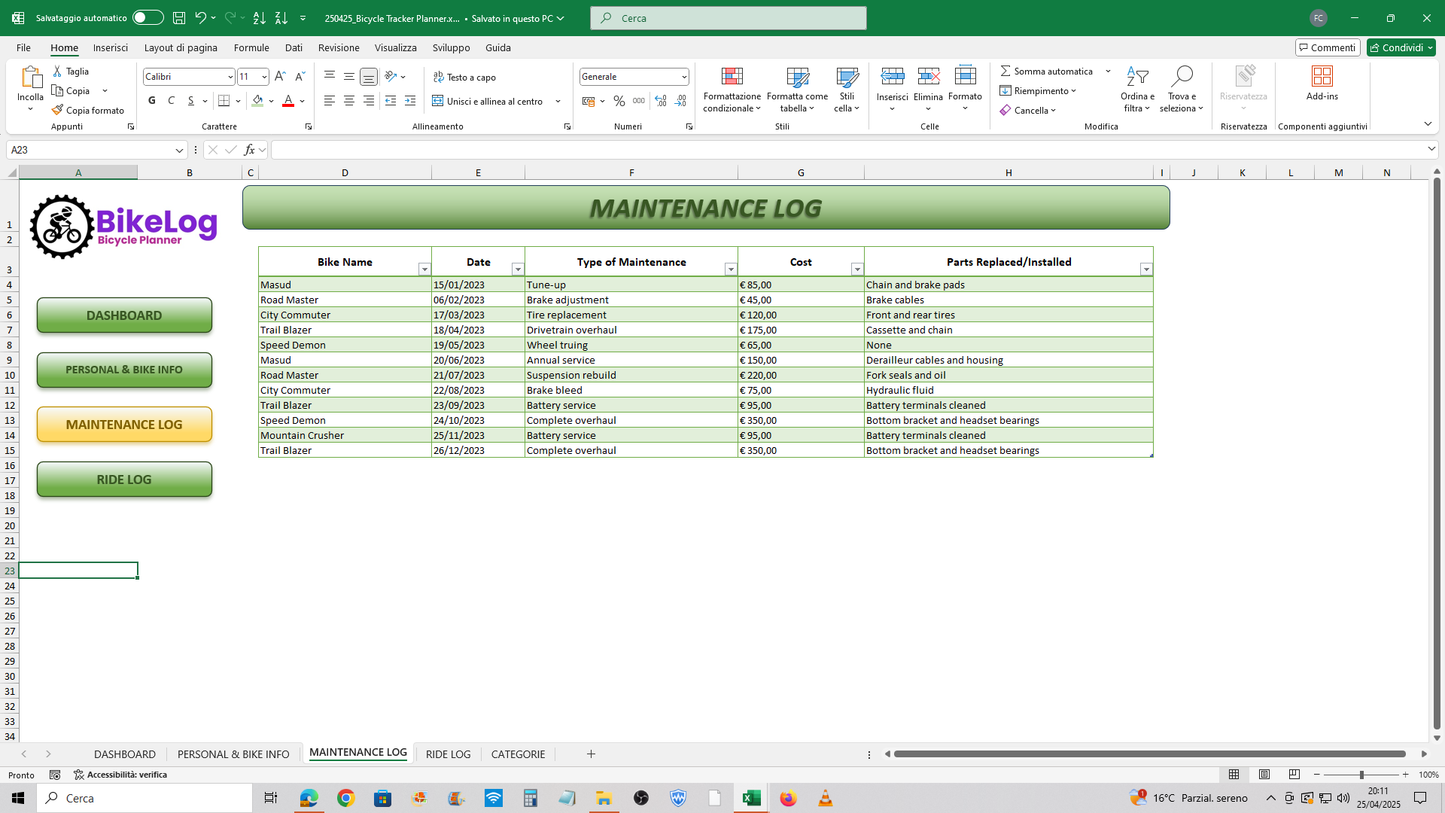The height and width of the screenshot is (813, 1445).
Task: Increase font size with the larger A icon
Action: [x=280, y=77]
